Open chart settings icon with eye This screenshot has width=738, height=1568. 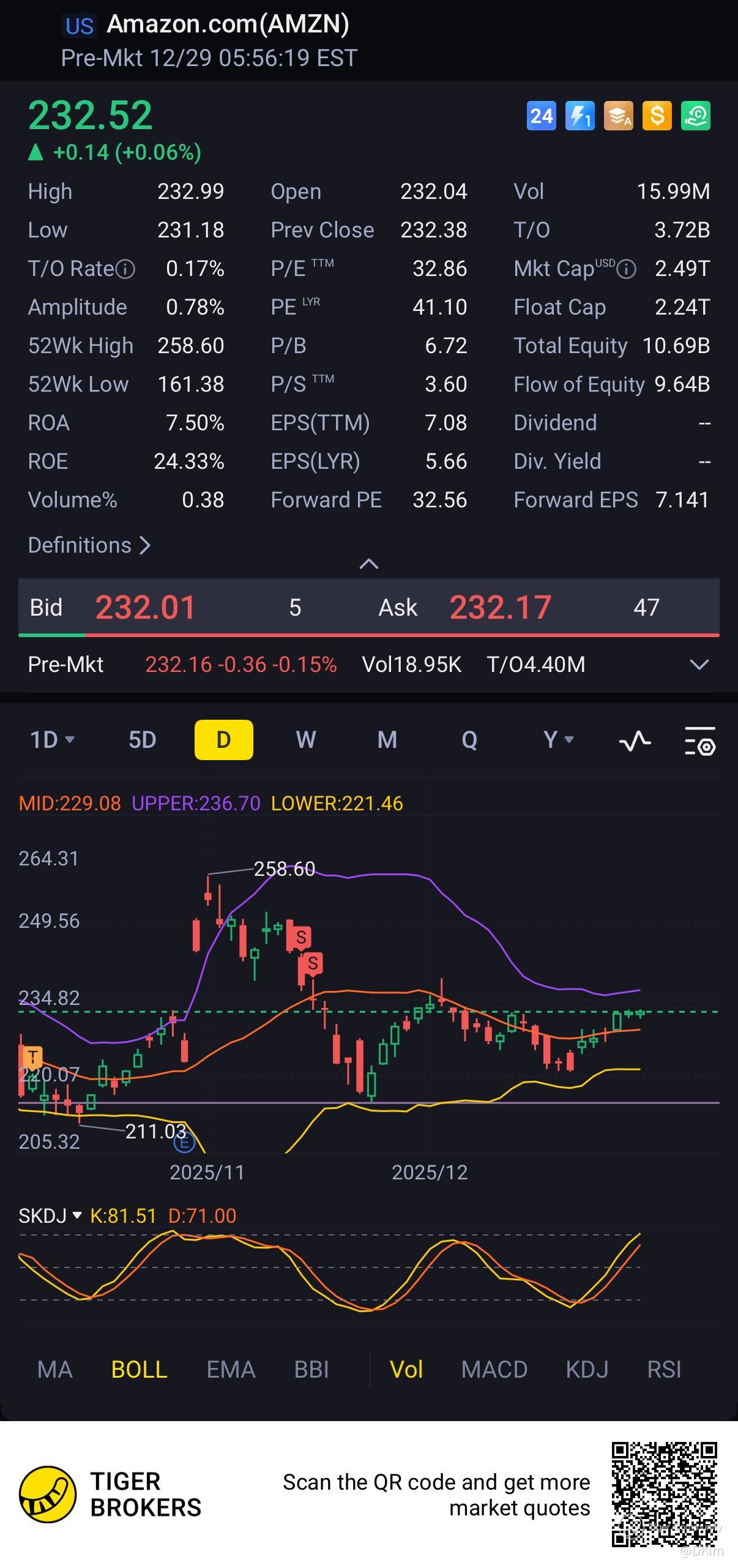(700, 741)
